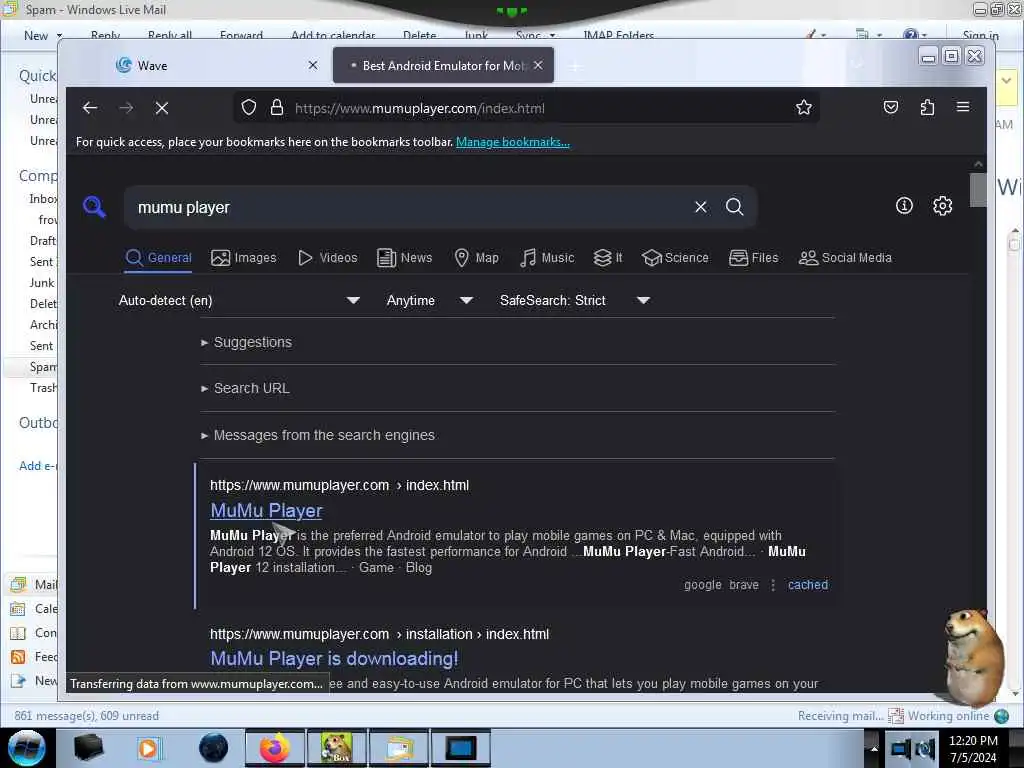This screenshot has height=768, width=1024.
Task: Close the Wave tab
Action: pos(313,65)
